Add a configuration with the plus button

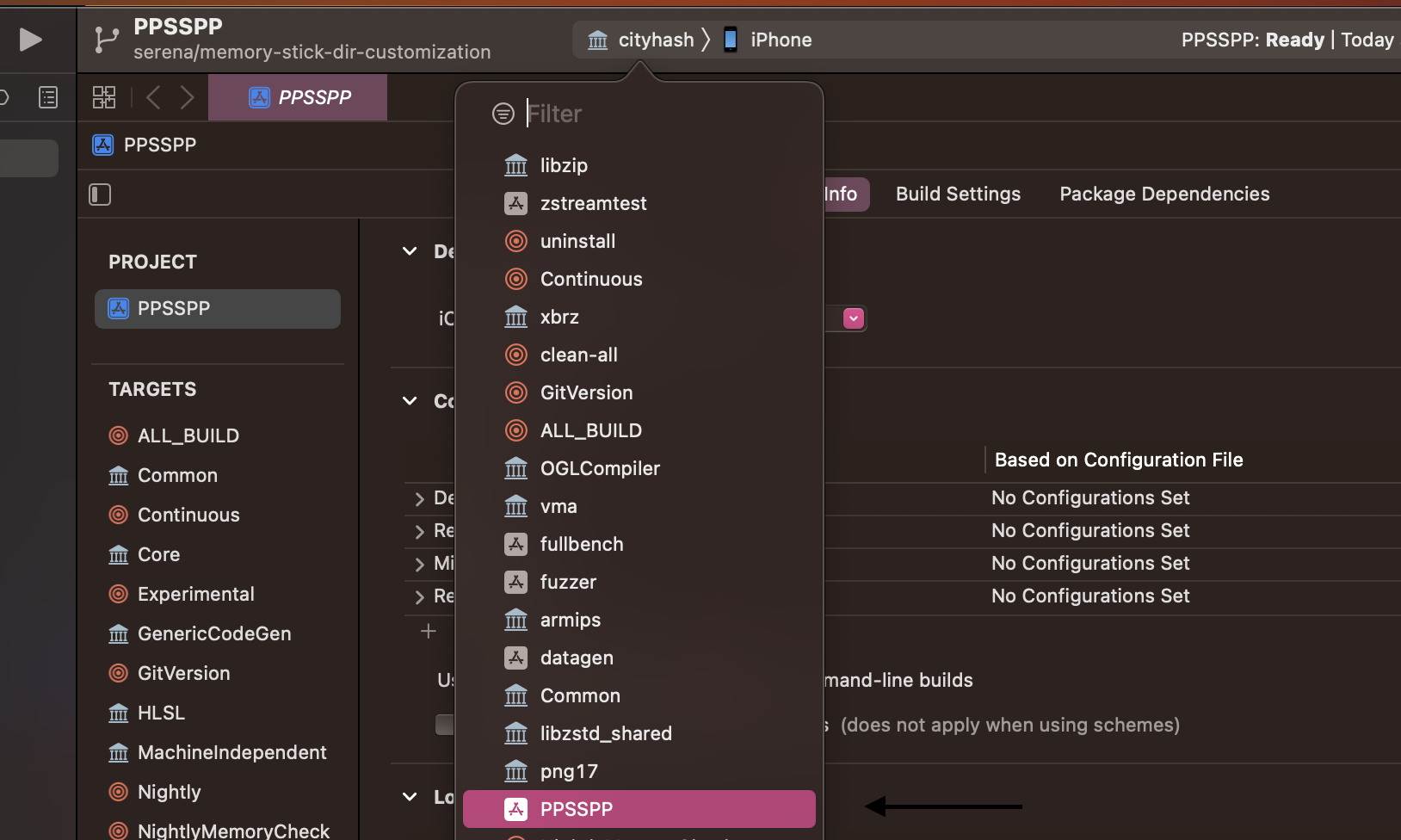click(x=429, y=631)
